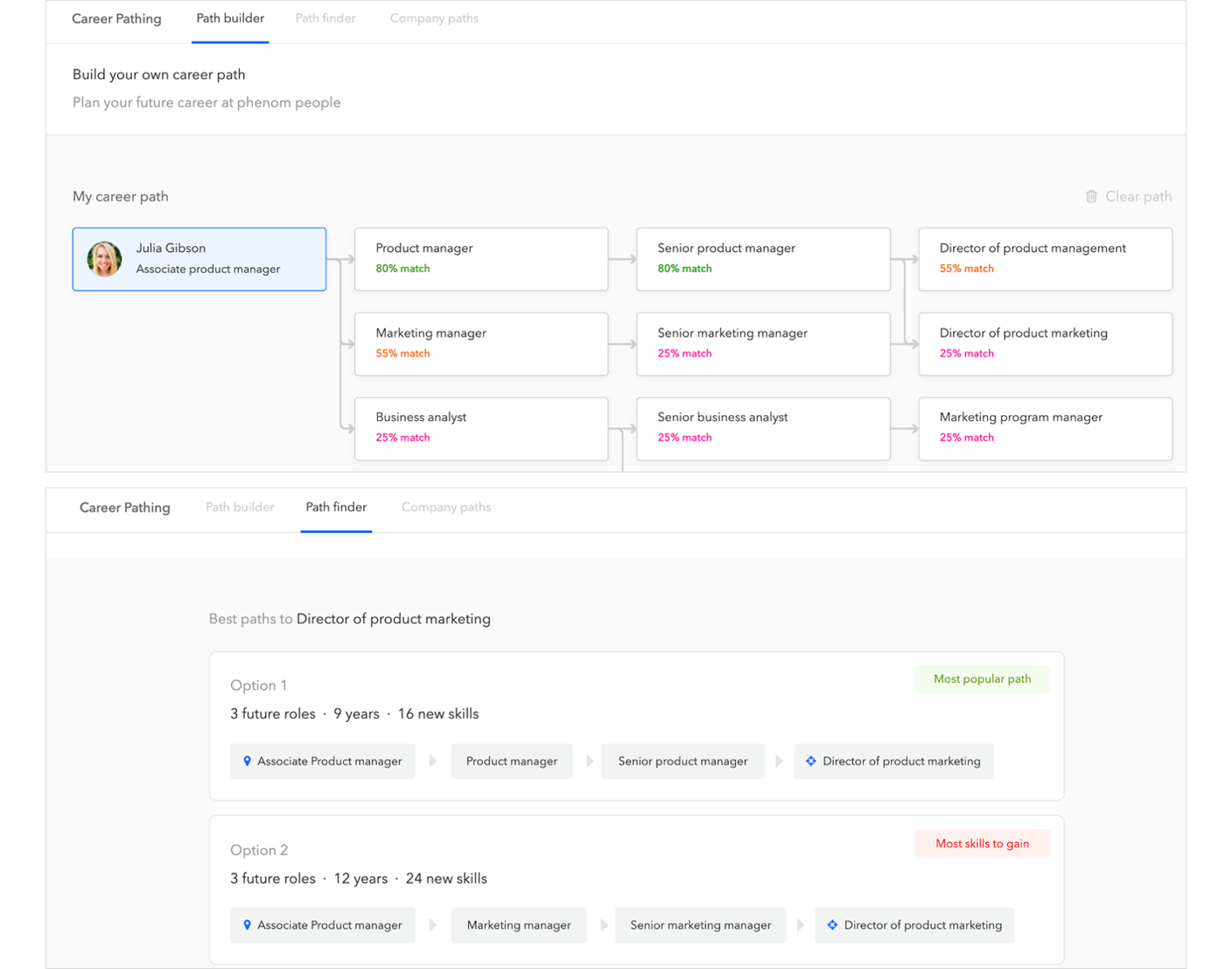Select Path builder tab in lower panel
Screen dimensions: 1232x969
(x=240, y=508)
